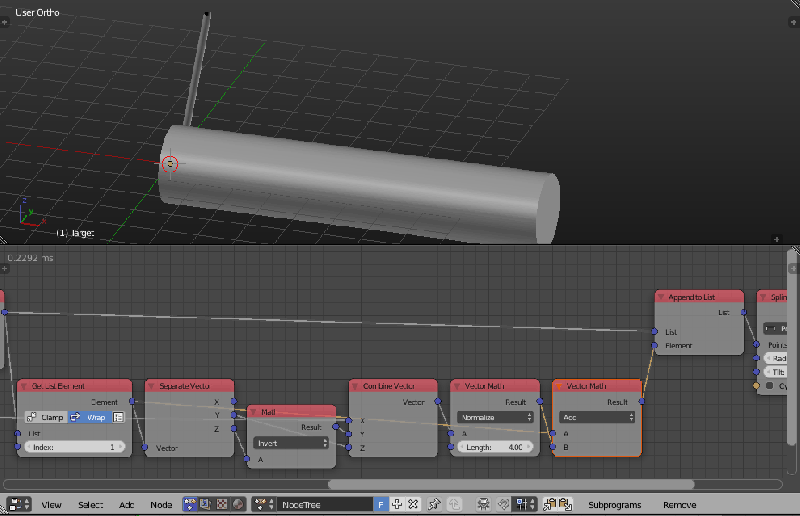This screenshot has height=516, width=800.
Task: Click Vector output socket of Combine Vector
Action: tap(438, 402)
